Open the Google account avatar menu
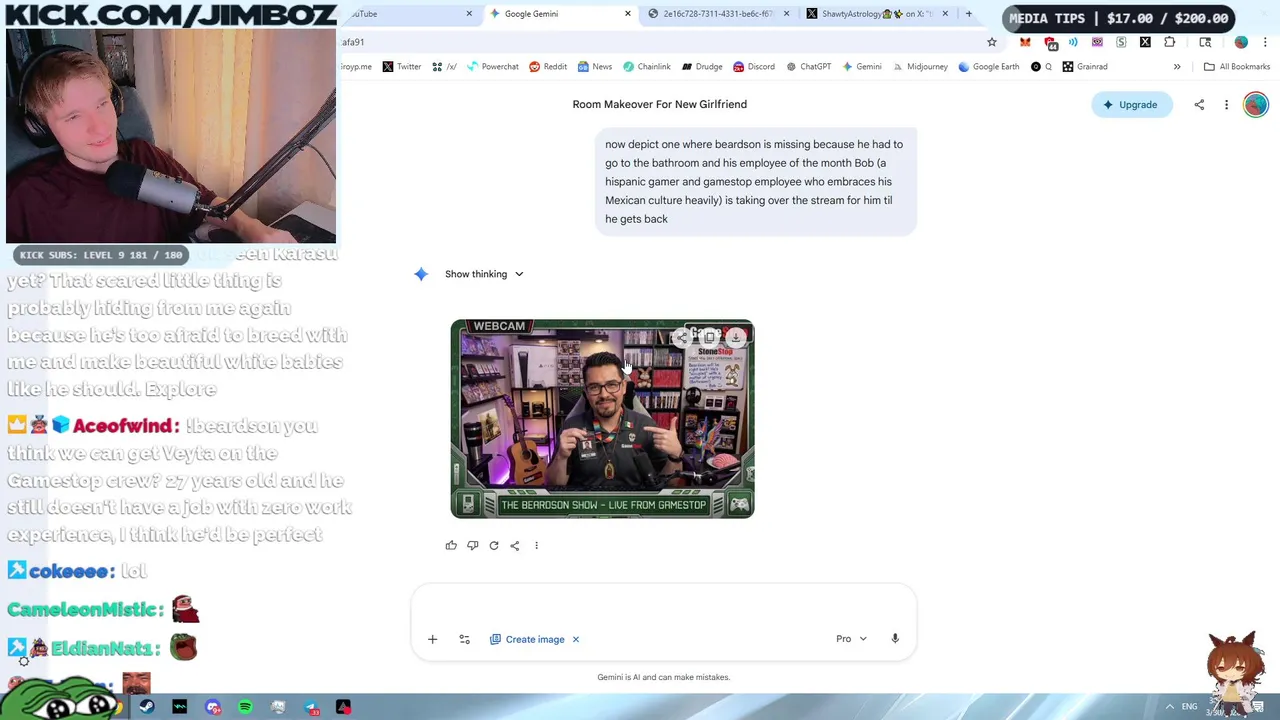This screenshot has width=1280, height=720. pos(1256,104)
